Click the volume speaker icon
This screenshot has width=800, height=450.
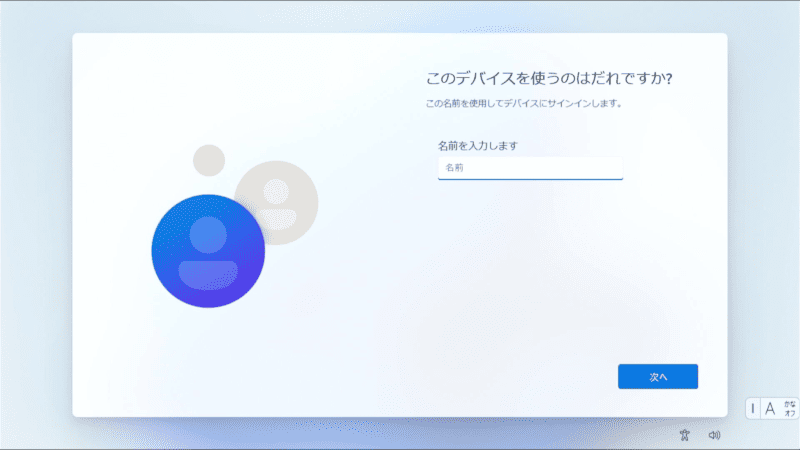pyautogui.click(x=714, y=435)
